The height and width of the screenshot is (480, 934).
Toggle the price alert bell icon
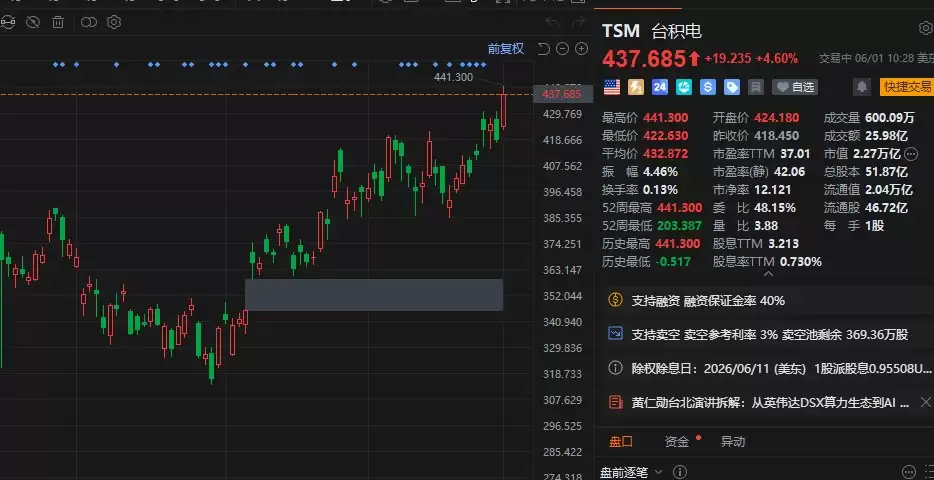click(861, 87)
